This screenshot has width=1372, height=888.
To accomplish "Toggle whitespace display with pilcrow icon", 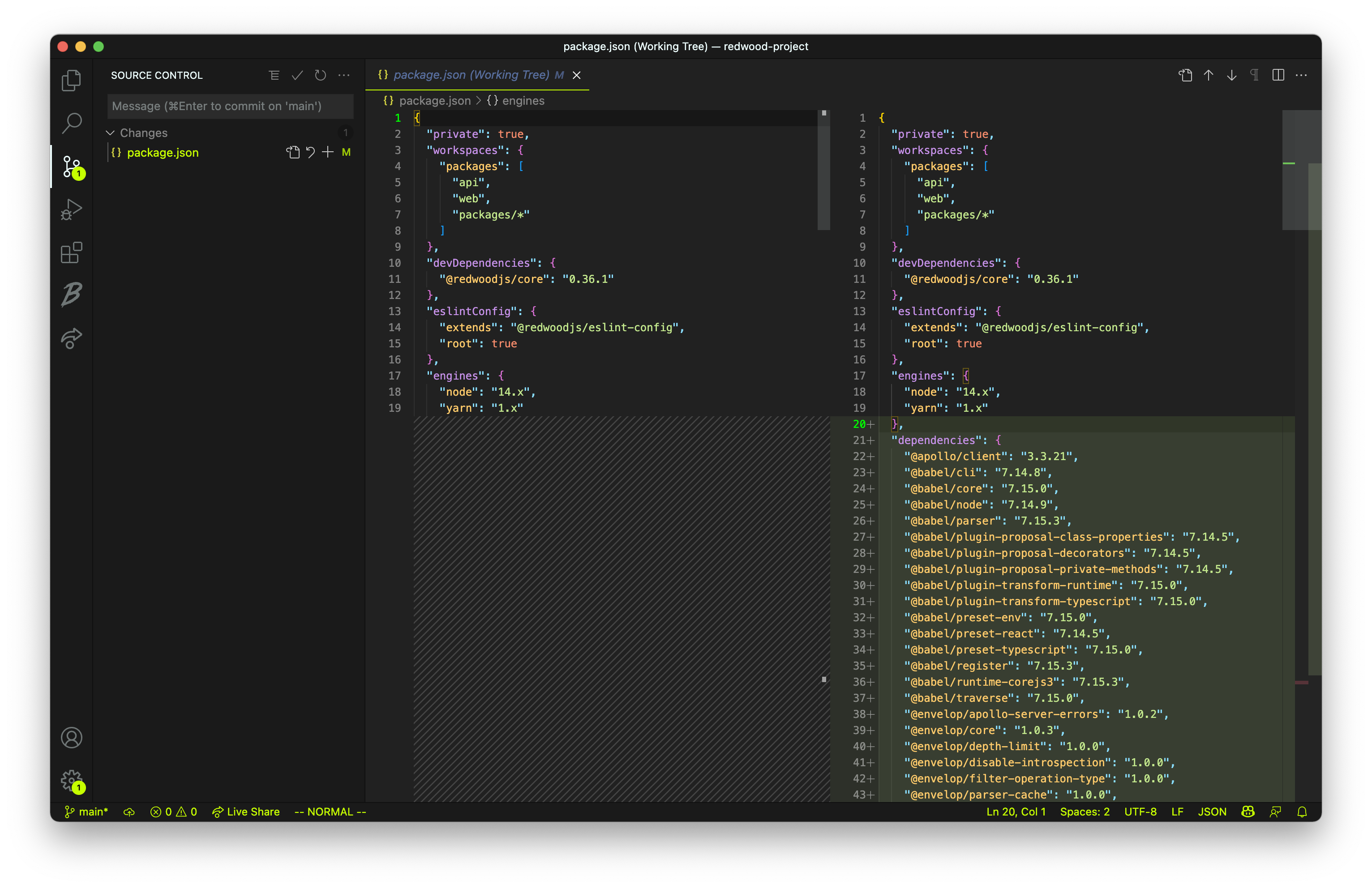I will pyautogui.click(x=1254, y=75).
